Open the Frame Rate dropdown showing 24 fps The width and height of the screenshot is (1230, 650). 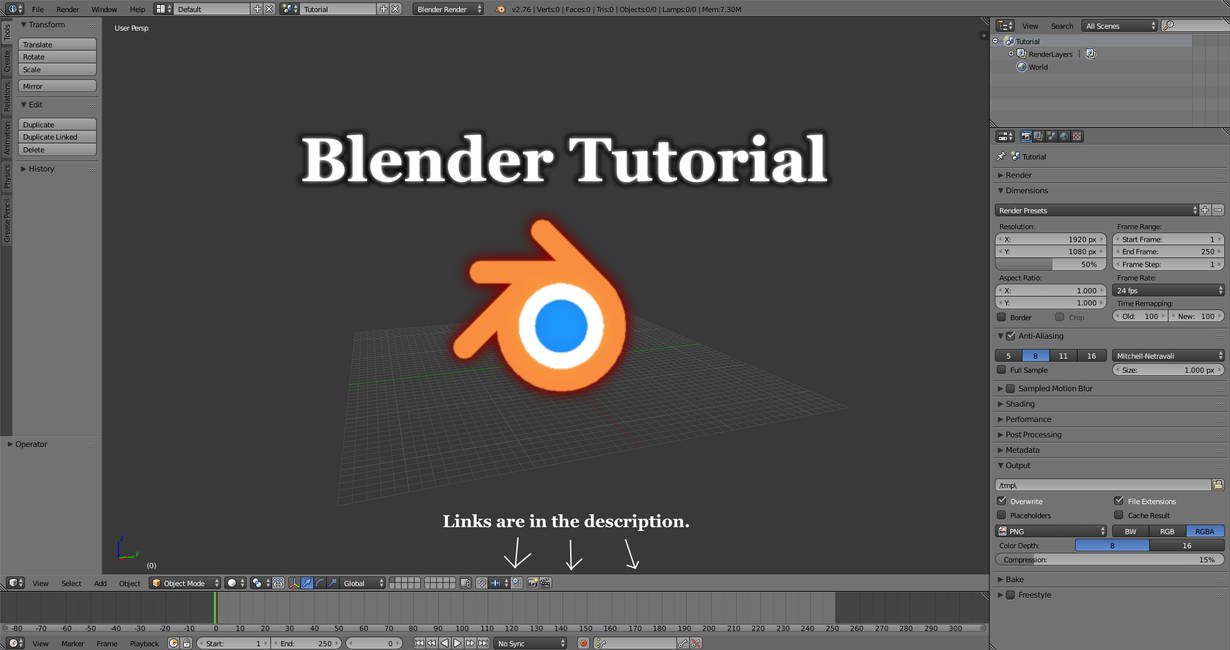(1168, 290)
